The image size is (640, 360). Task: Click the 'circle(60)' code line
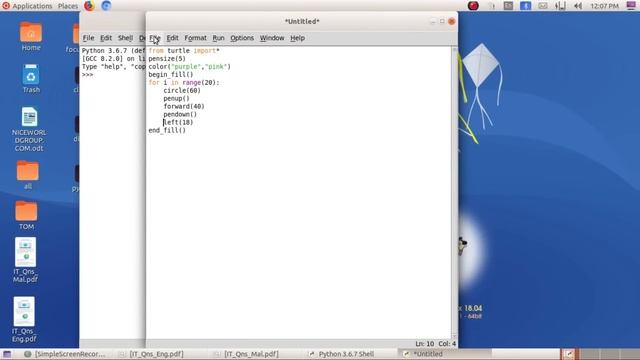click(182, 91)
